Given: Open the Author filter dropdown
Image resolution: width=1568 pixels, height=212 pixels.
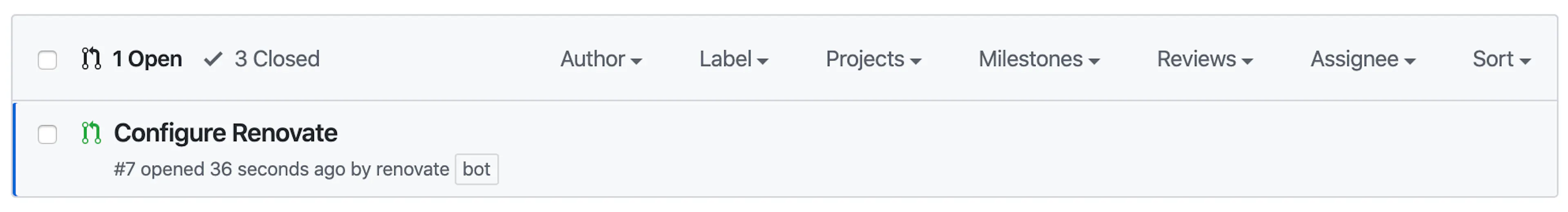Looking at the screenshot, I should (601, 59).
